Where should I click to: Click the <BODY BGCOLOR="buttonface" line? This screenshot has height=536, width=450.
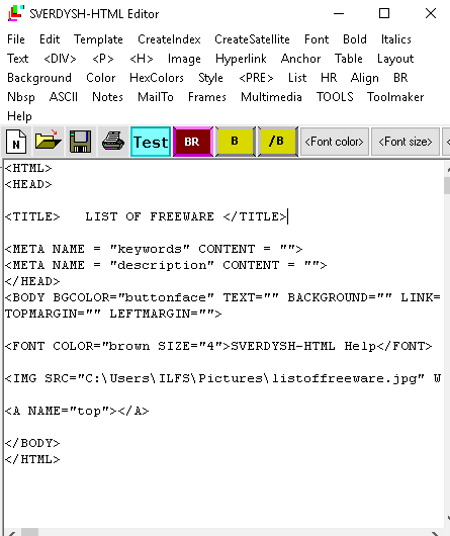223,297
